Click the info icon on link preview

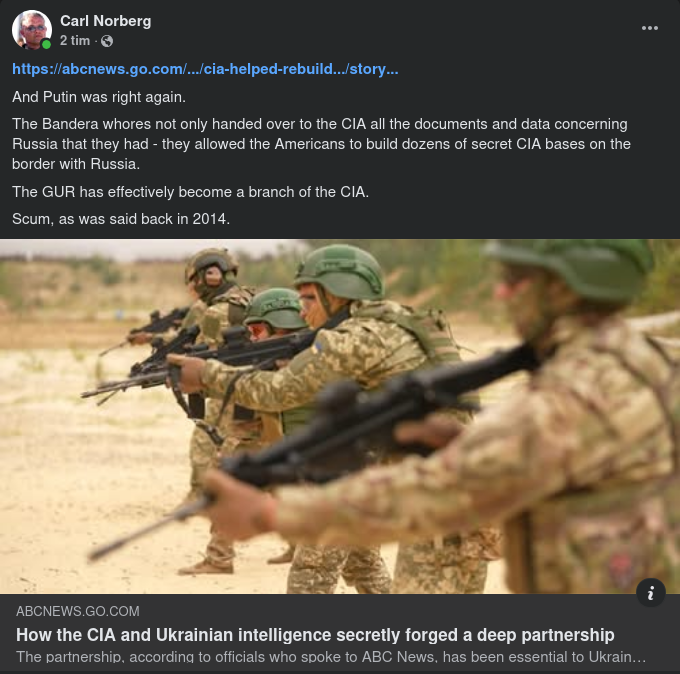[651, 592]
